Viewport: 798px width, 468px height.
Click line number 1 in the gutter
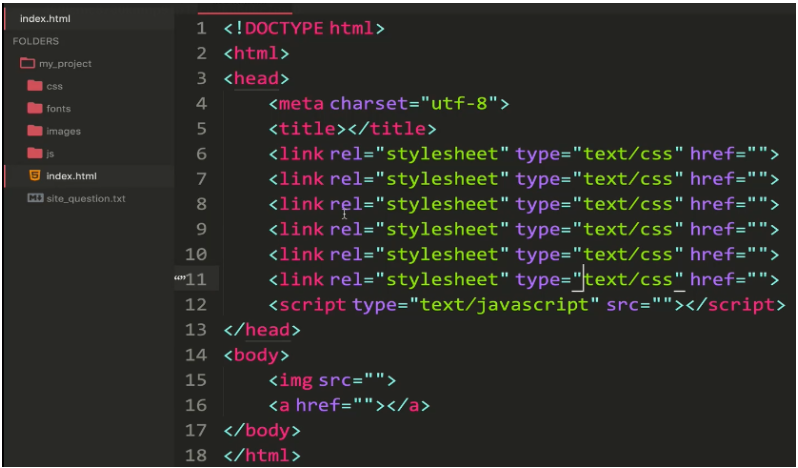[x=202, y=28]
